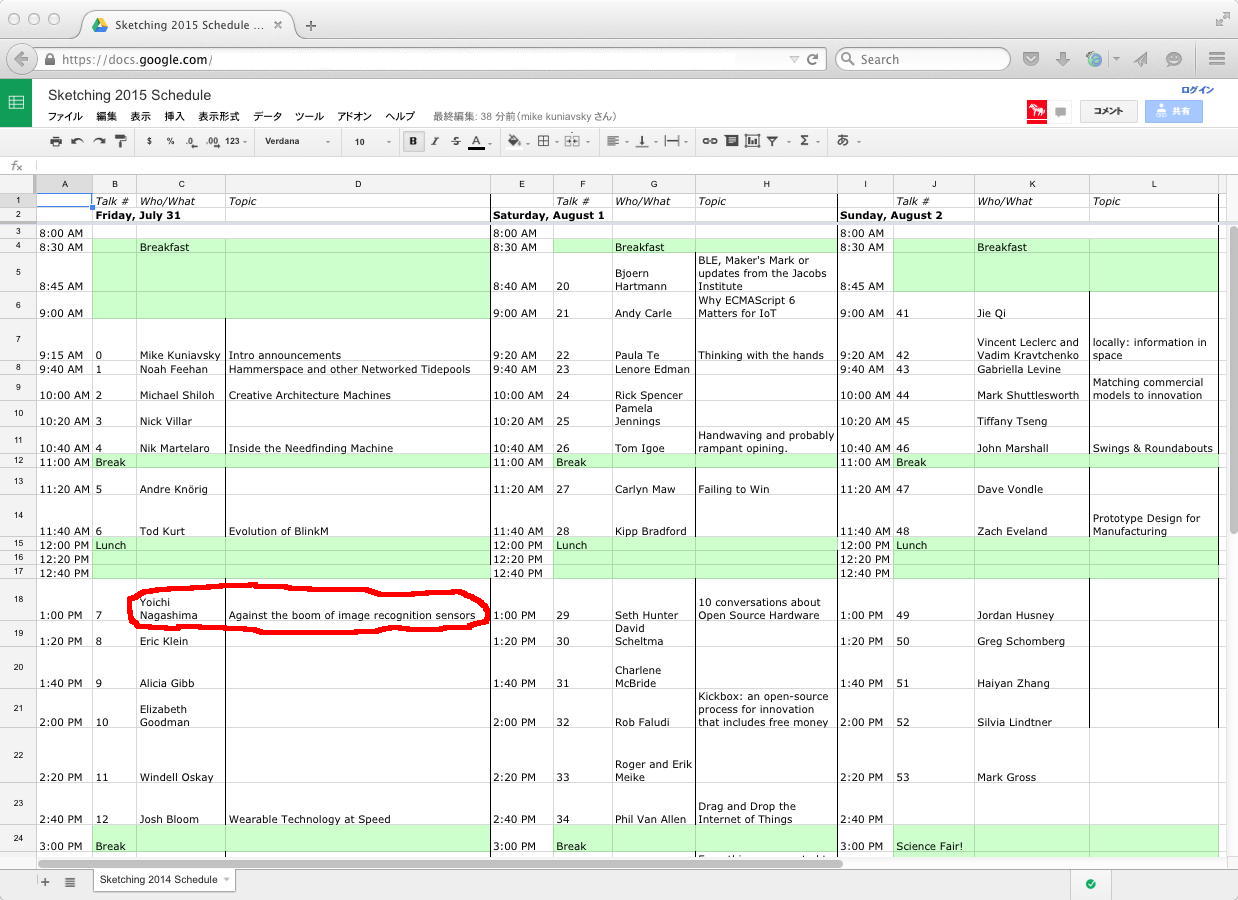
Task: Open the 挿入 menu
Action: (x=174, y=117)
